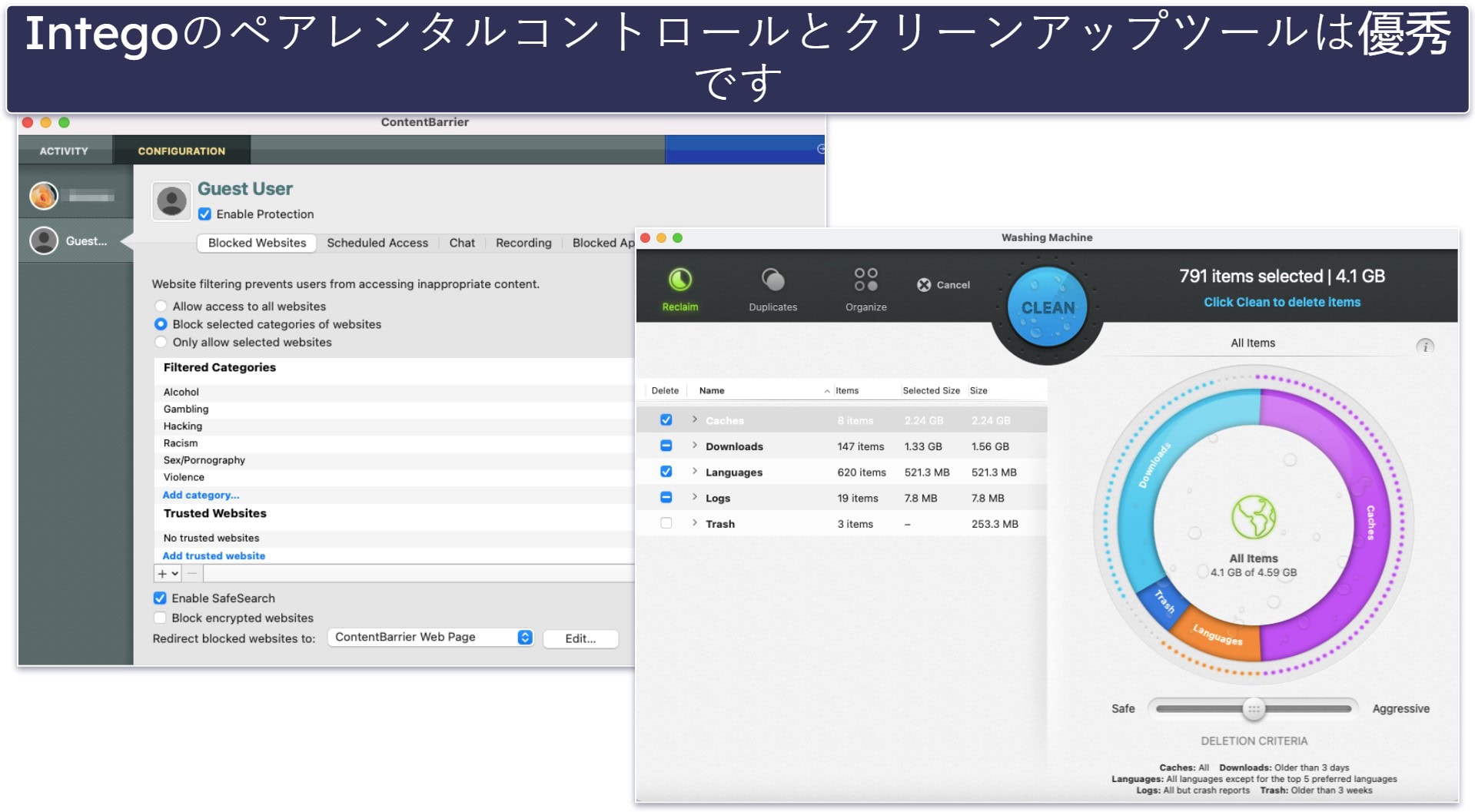
Task: Click the Add trusted website link
Action: tap(214, 555)
